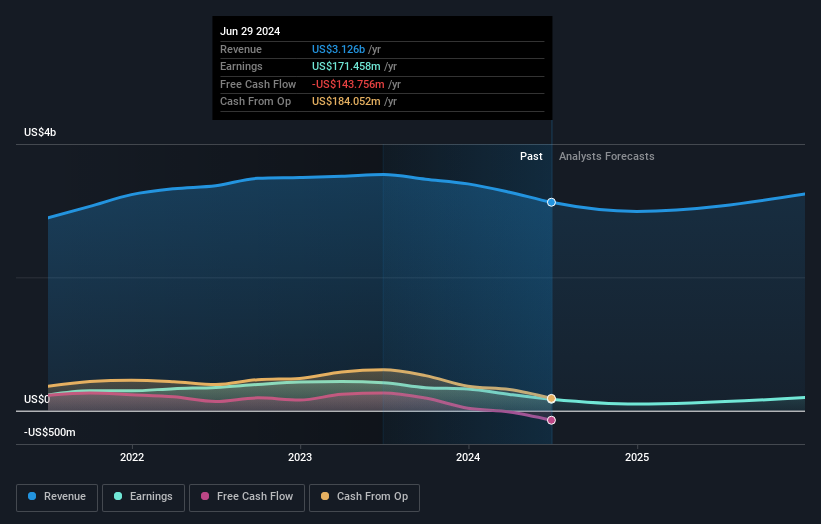Viewport: 821px width, 524px height.
Task: Toggle the Revenue legend series
Action: 57,497
